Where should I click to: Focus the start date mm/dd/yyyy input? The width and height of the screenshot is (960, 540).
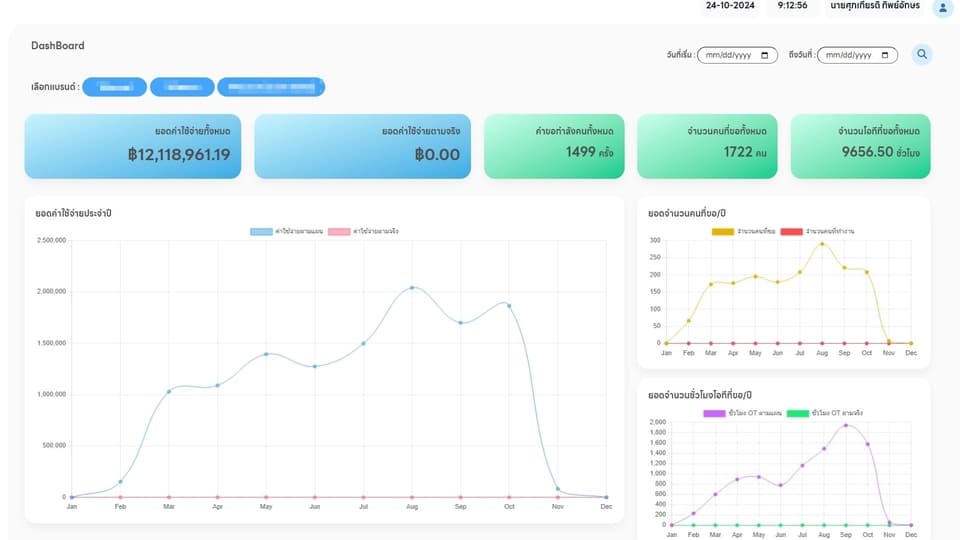(737, 55)
